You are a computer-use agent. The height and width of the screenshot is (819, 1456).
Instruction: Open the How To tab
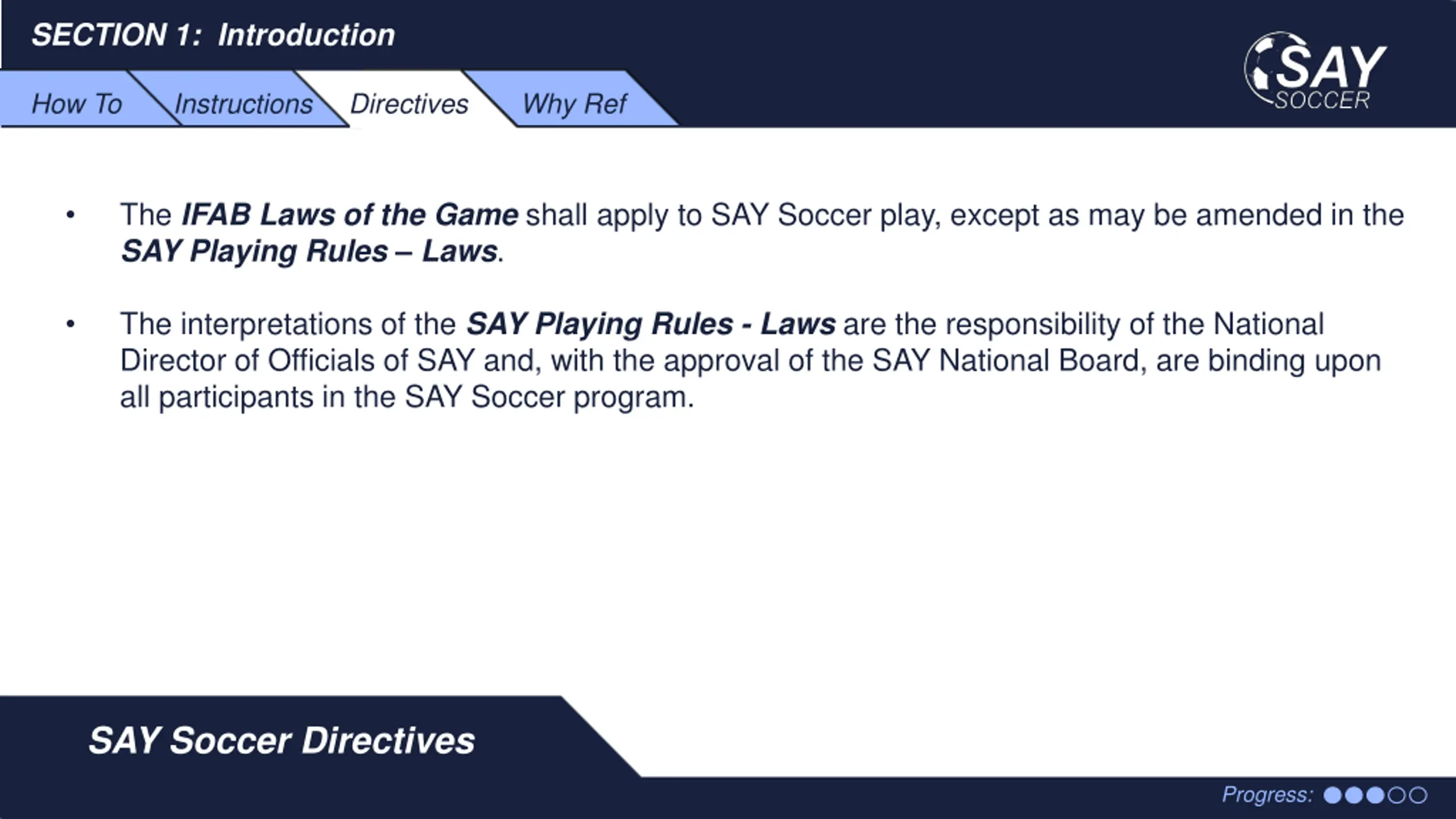click(77, 104)
